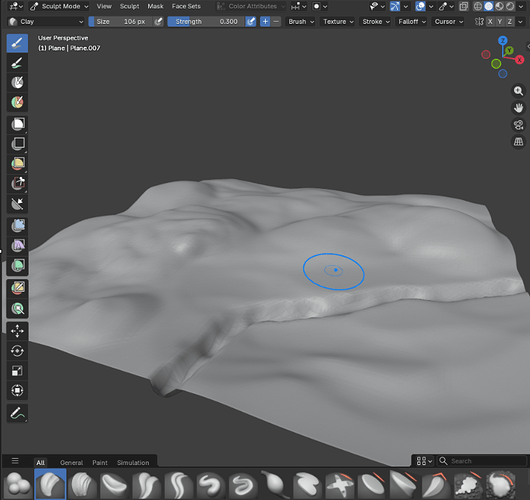Open the Clay brush selector dropdown

(x=46, y=22)
